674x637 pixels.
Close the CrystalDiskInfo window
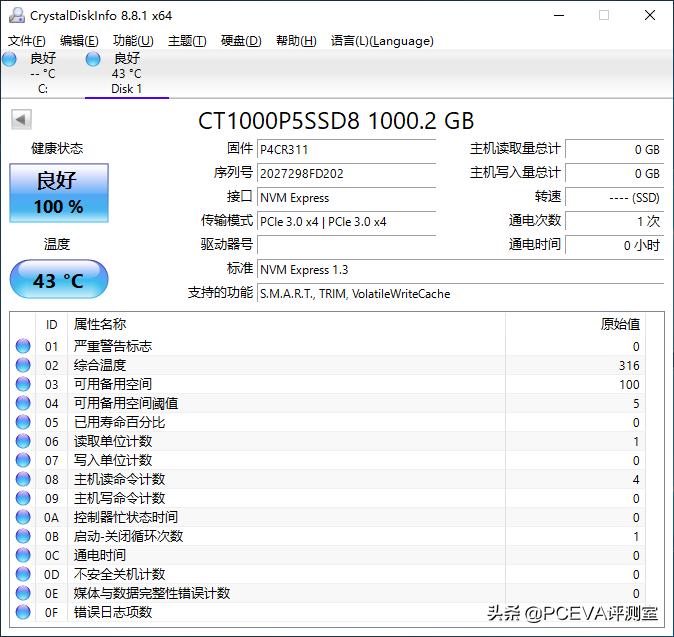(650, 15)
